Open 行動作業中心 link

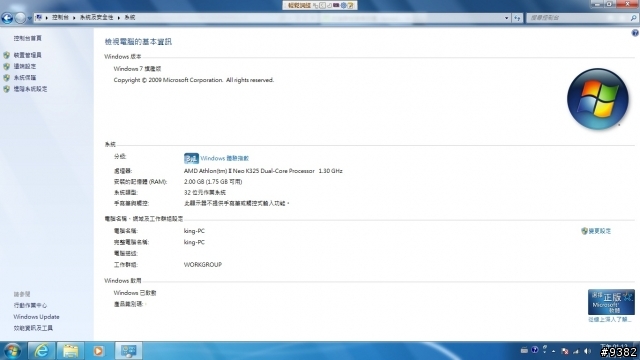click(30, 305)
